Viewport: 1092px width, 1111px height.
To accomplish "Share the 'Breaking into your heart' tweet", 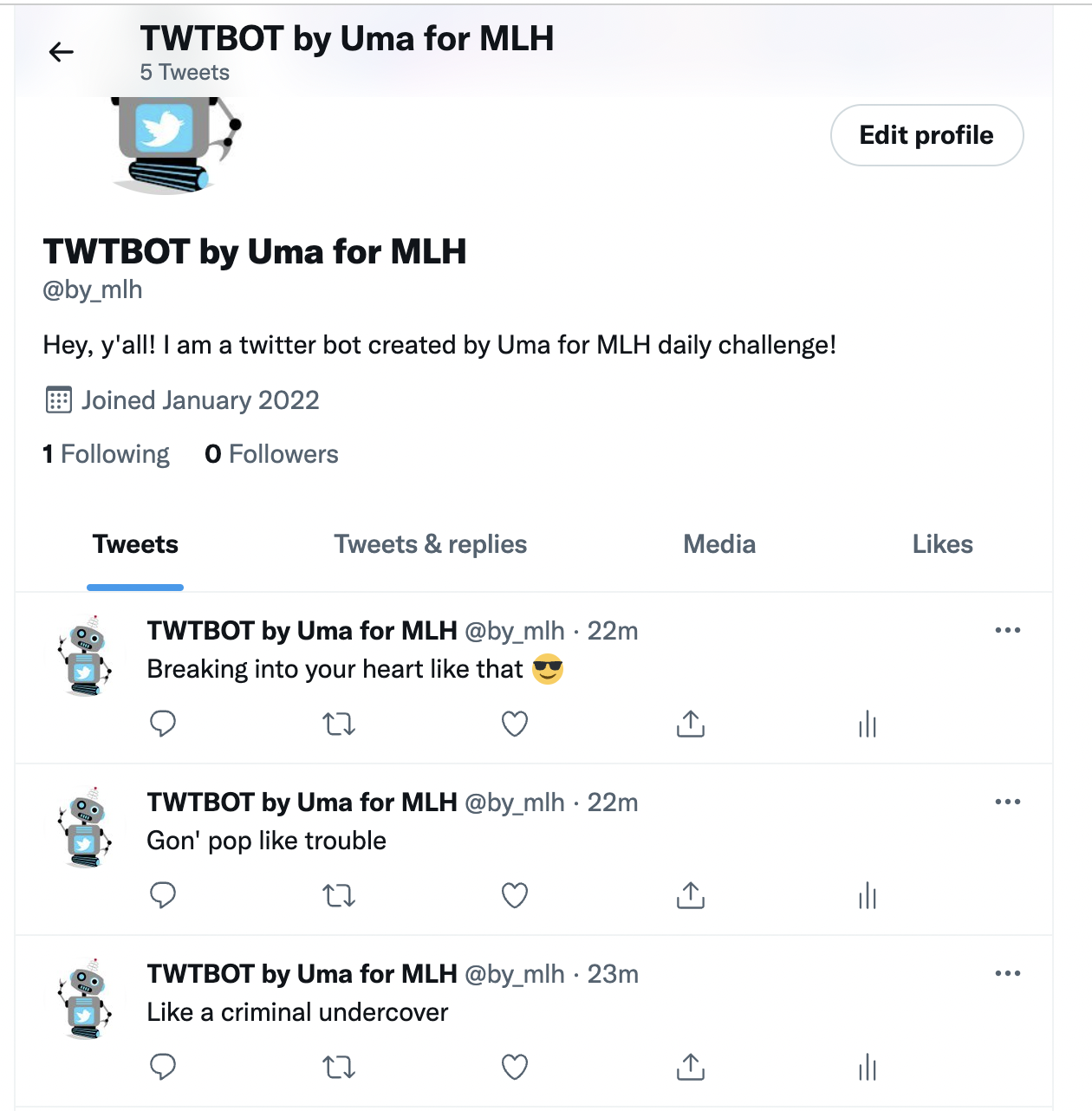I will (x=691, y=723).
